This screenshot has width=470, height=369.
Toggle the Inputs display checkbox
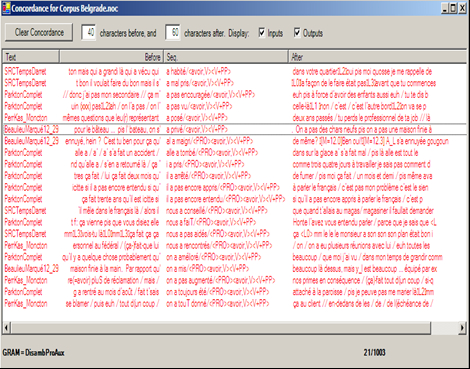[262, 33]
